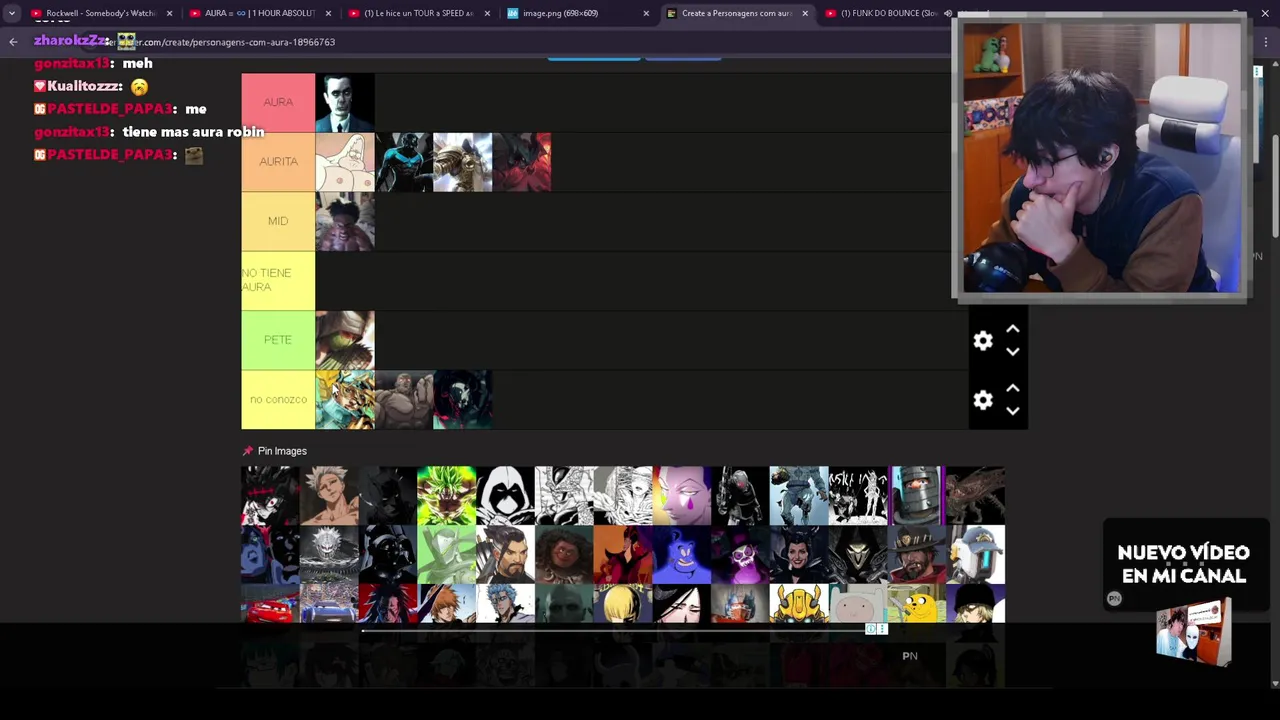1280x720 pixels.
Task: Pick the Jafar image
Action: pos(623,554)
